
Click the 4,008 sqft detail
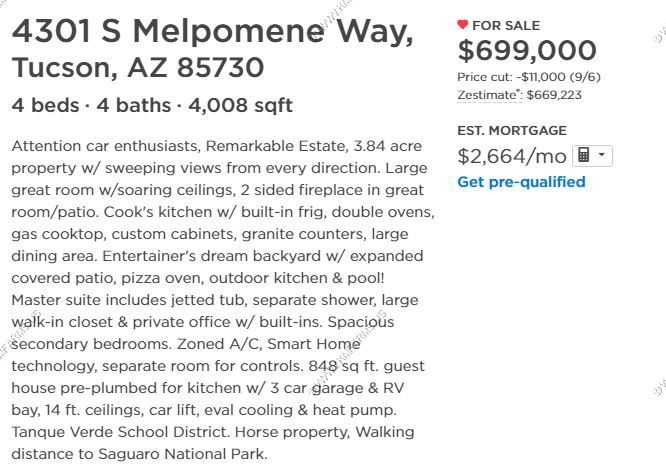tap(240, 105)
